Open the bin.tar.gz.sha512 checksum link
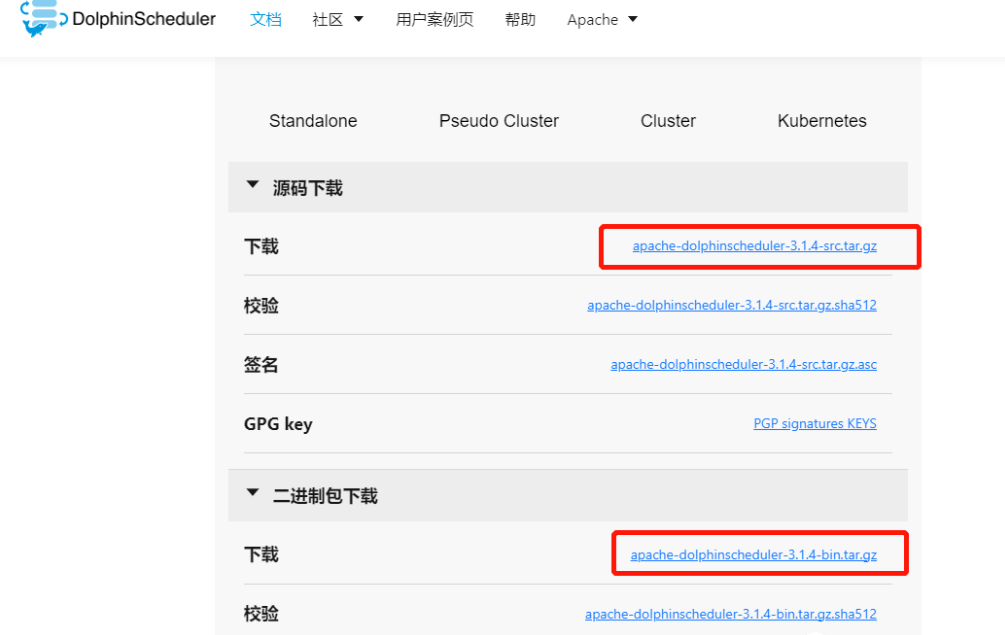1005x635 pixels. (731, 614)
